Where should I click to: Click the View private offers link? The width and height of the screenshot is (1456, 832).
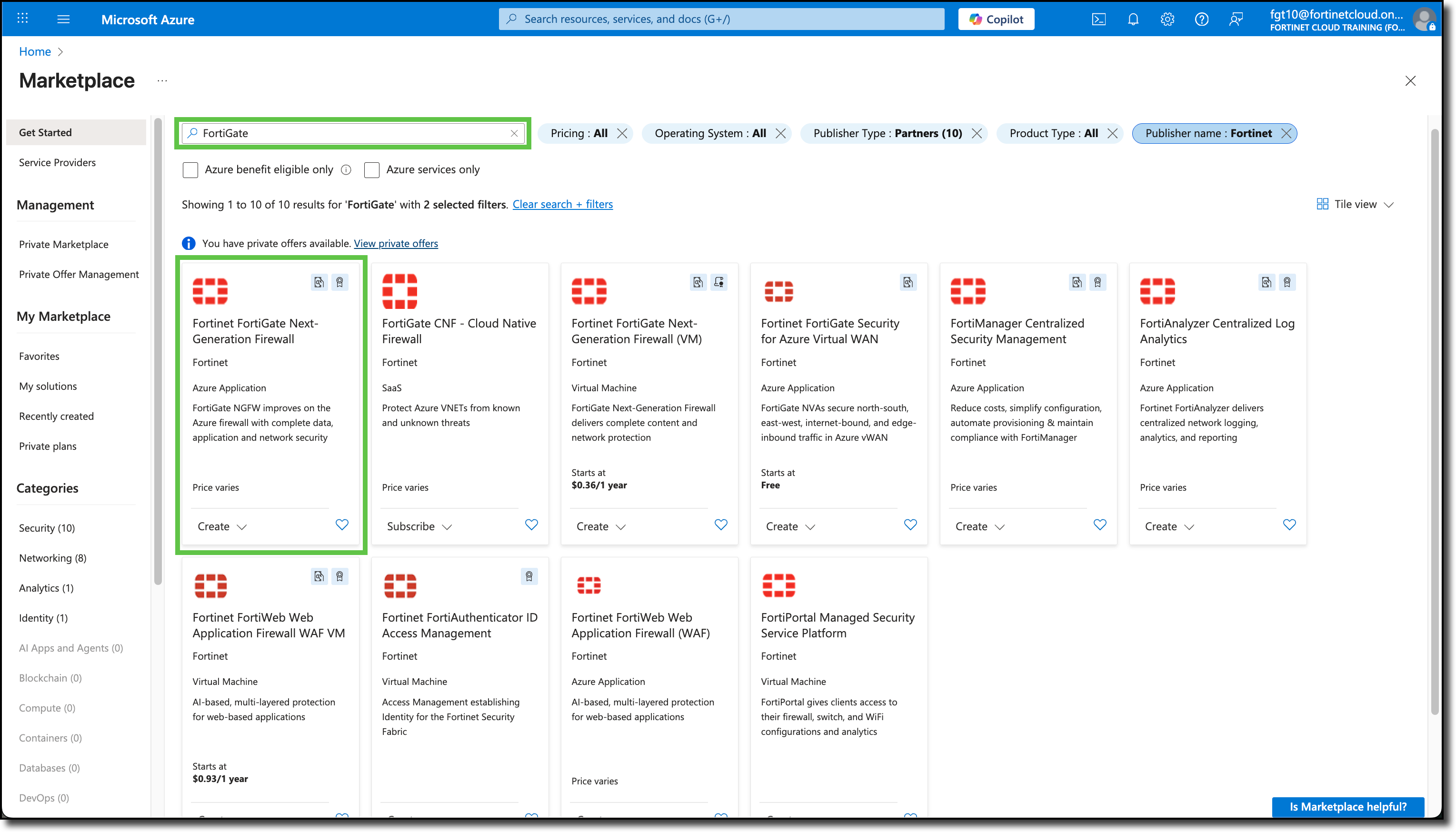[396, 243]
